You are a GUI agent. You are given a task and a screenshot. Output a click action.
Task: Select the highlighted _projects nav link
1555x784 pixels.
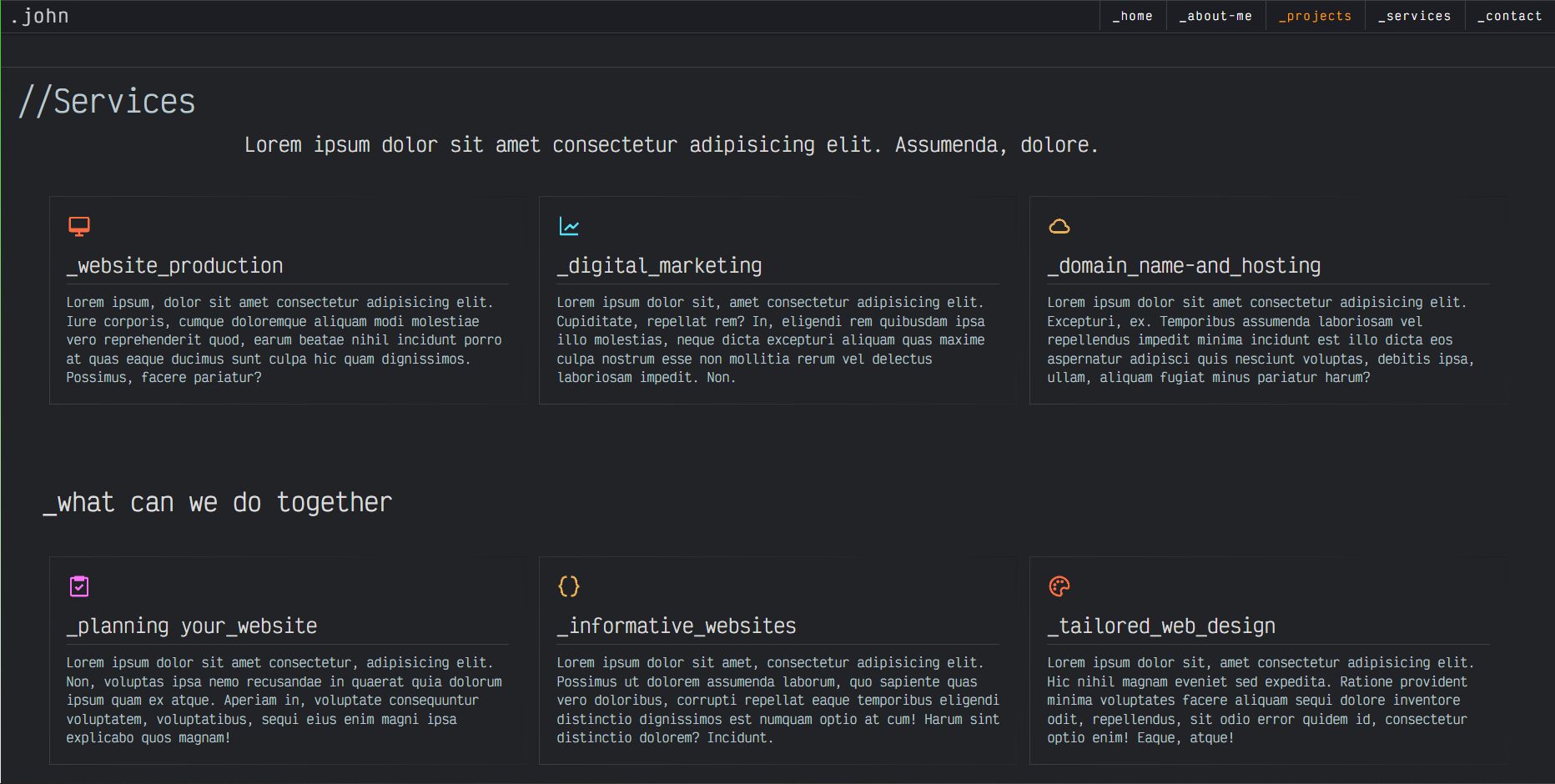coord(1315,16)
